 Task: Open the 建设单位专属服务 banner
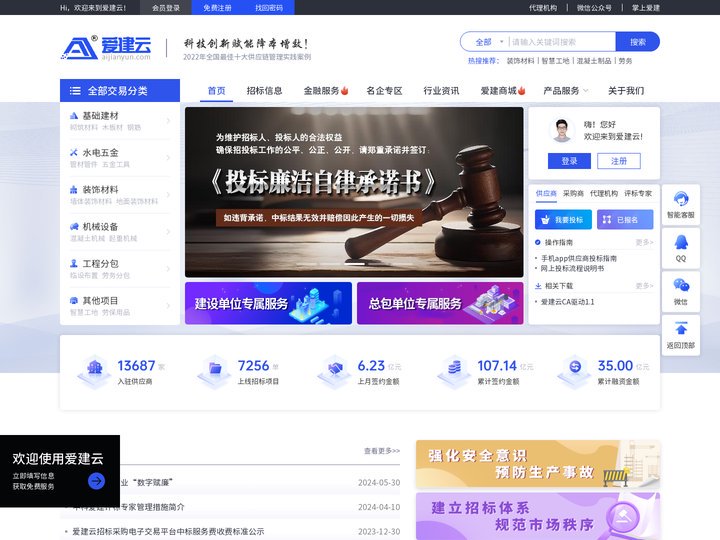point(268,304)
